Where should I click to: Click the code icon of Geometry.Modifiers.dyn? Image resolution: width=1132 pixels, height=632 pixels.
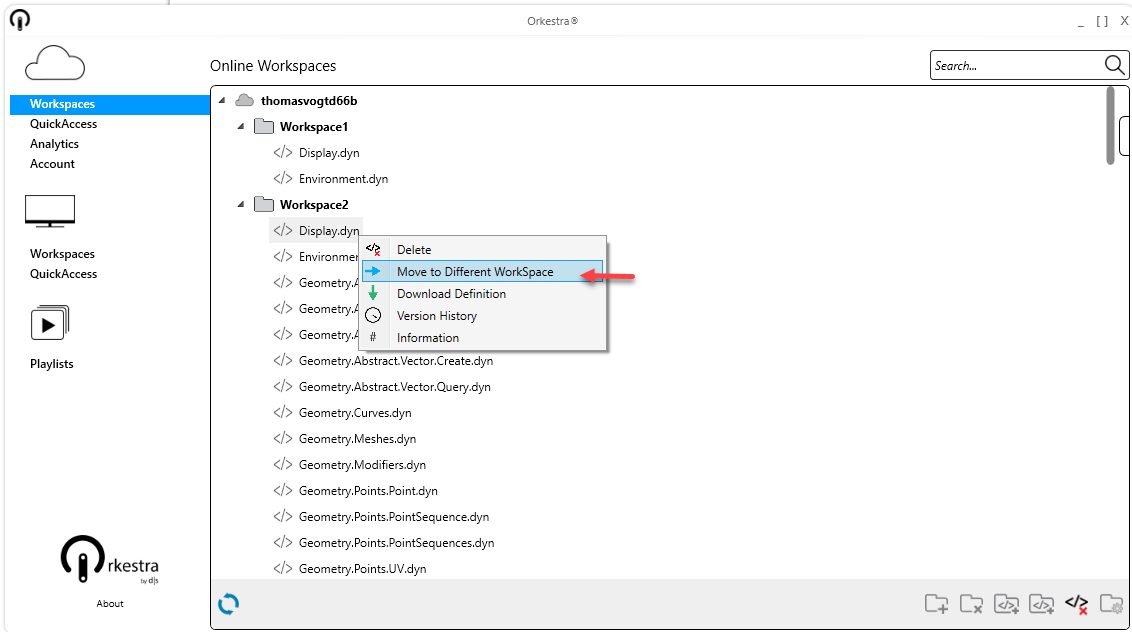283,464
